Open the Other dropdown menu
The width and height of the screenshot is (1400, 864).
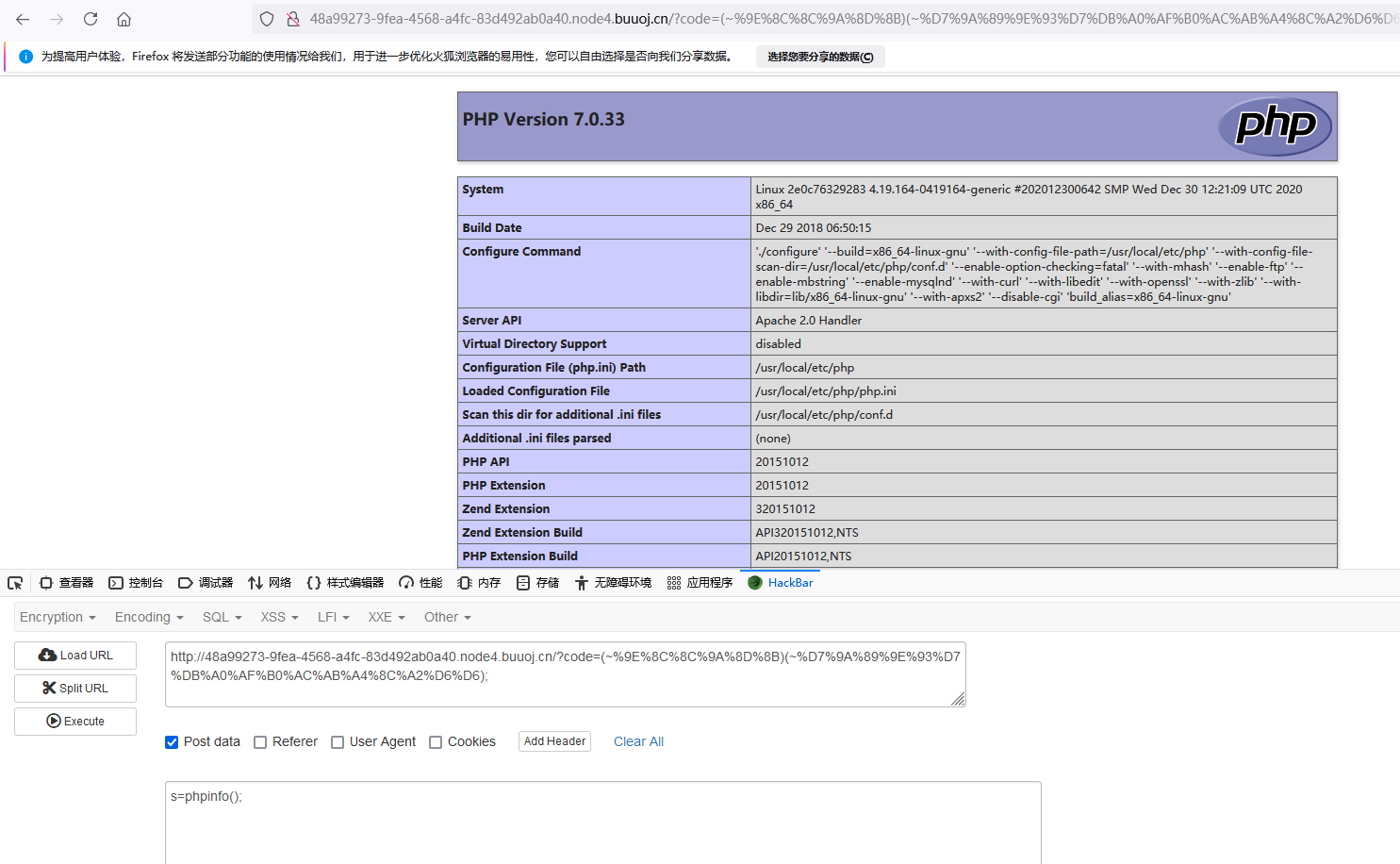(447, 617)
